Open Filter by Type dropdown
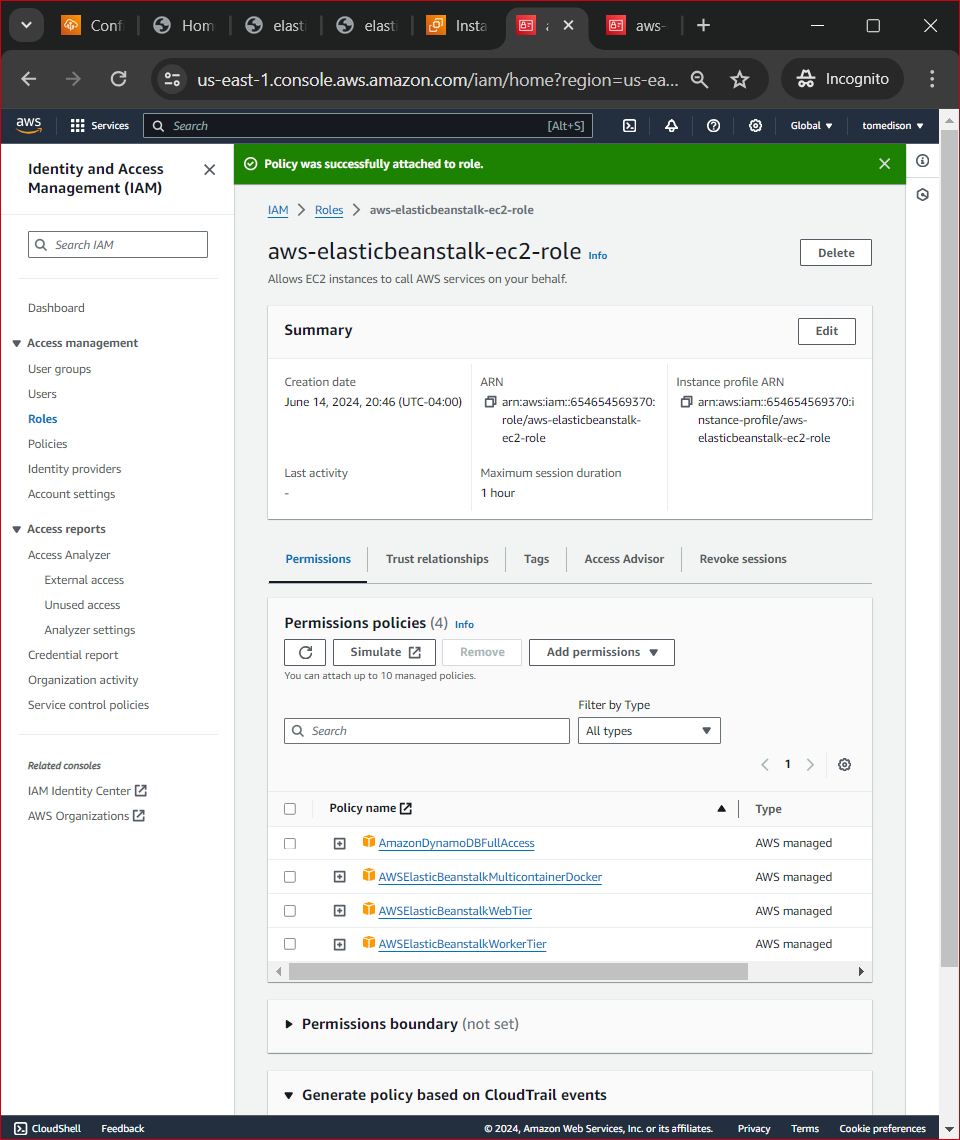The image size is (960, 1140). pyautogui.click(x=649, y=731)
